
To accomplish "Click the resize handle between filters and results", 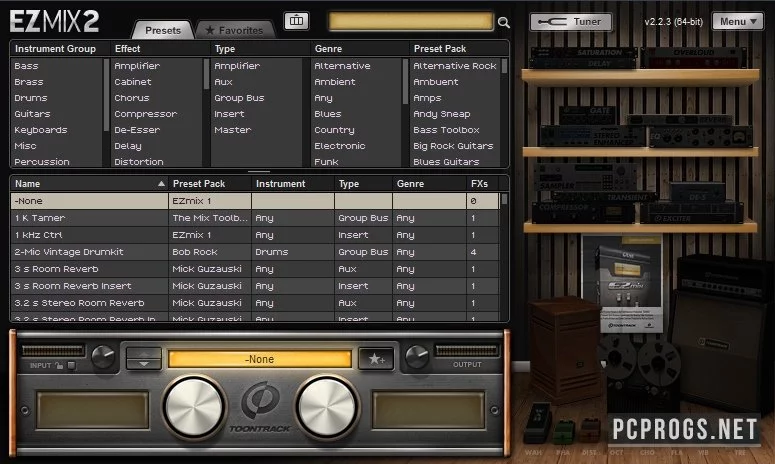I will 258,171.
